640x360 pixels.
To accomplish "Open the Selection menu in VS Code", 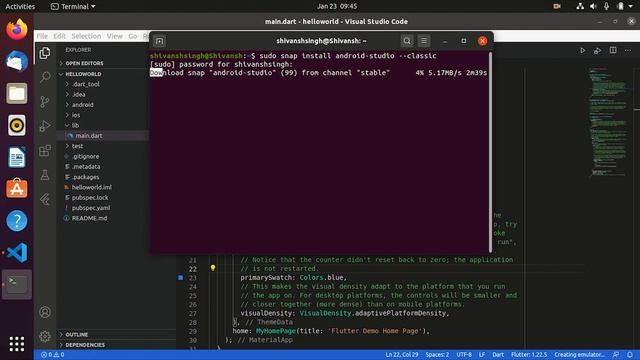I will [x=86, y=36].
